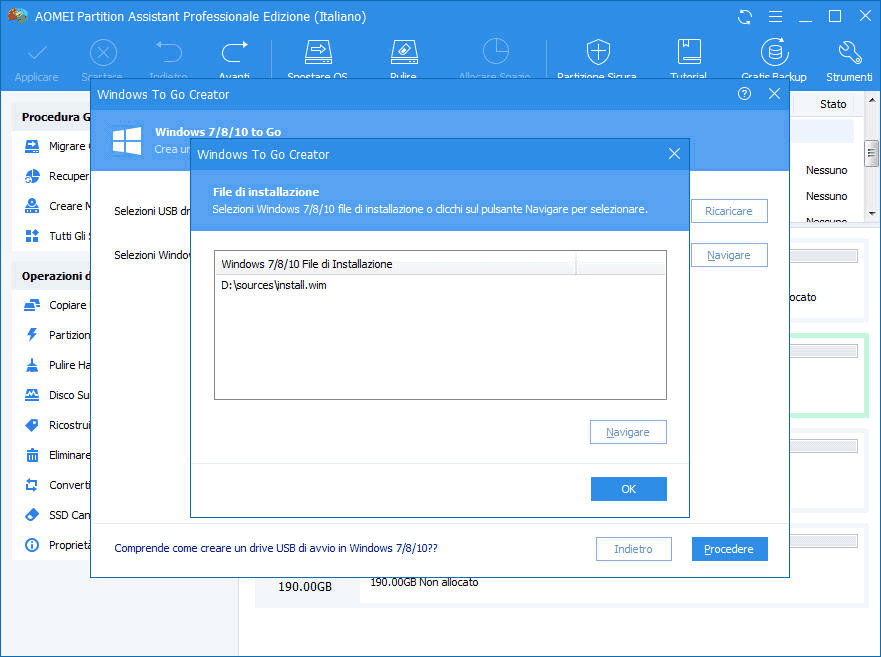Click the Ricaricare button
Image resolution: width=881 pixels, height=657 pixels.
click(729, 211)
